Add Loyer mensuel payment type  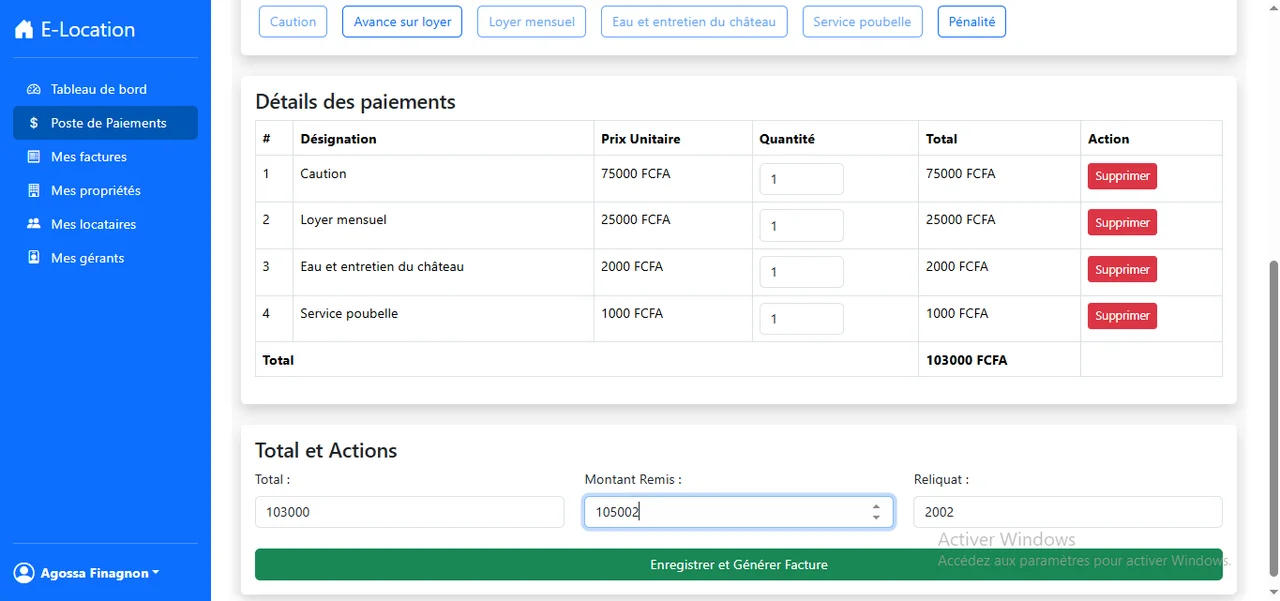click(x=531, y=21)
